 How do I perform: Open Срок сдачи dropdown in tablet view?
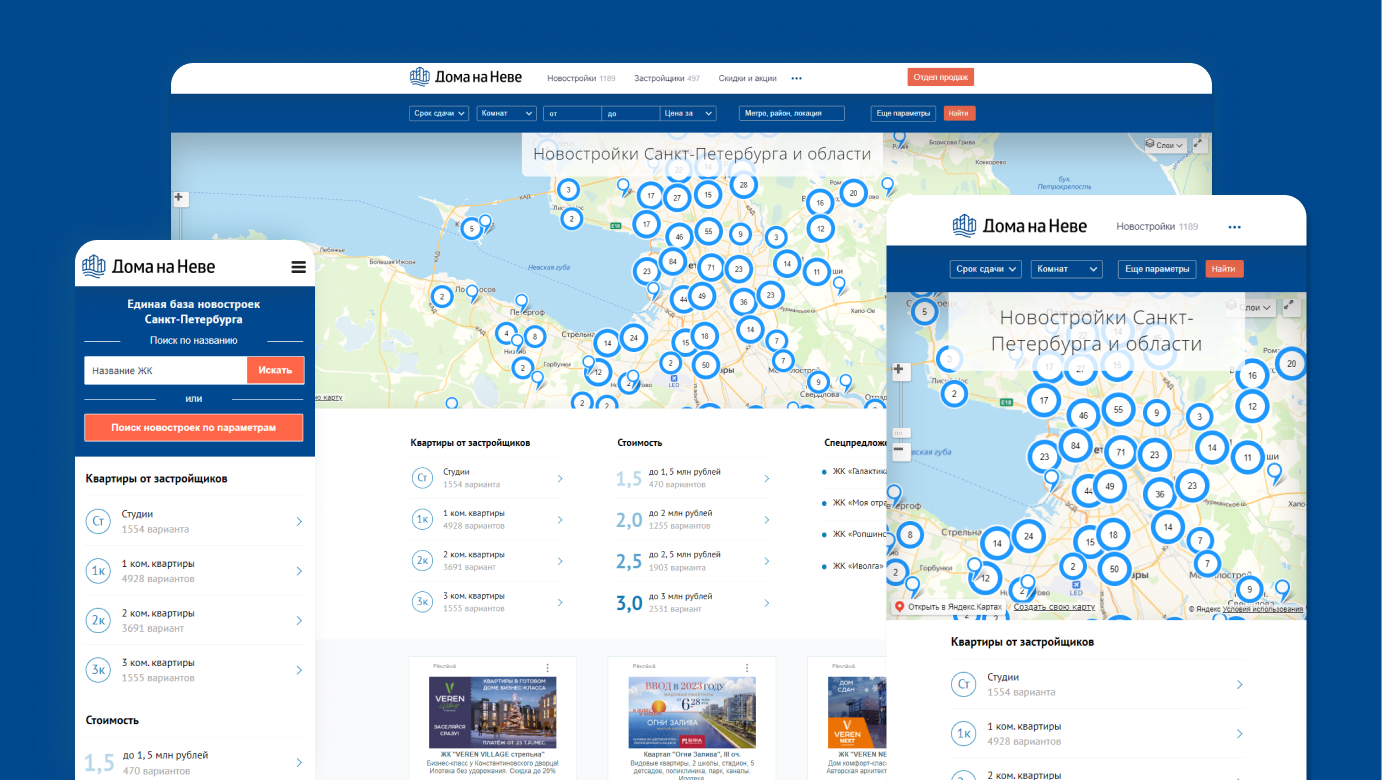pyautogui.click(x=986, y=269)
